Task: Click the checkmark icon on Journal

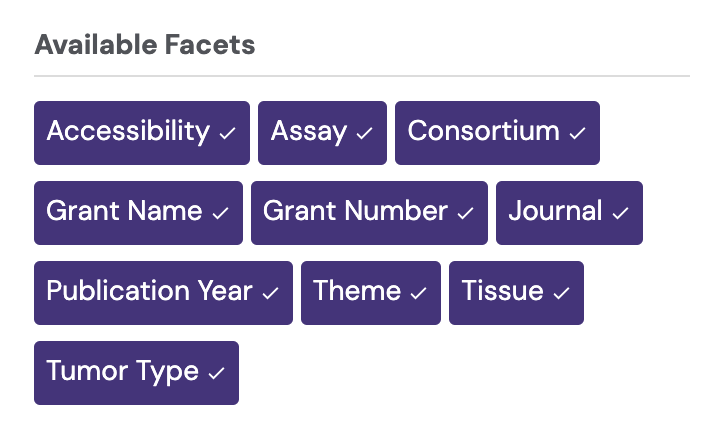Action: tap(620, 214)
